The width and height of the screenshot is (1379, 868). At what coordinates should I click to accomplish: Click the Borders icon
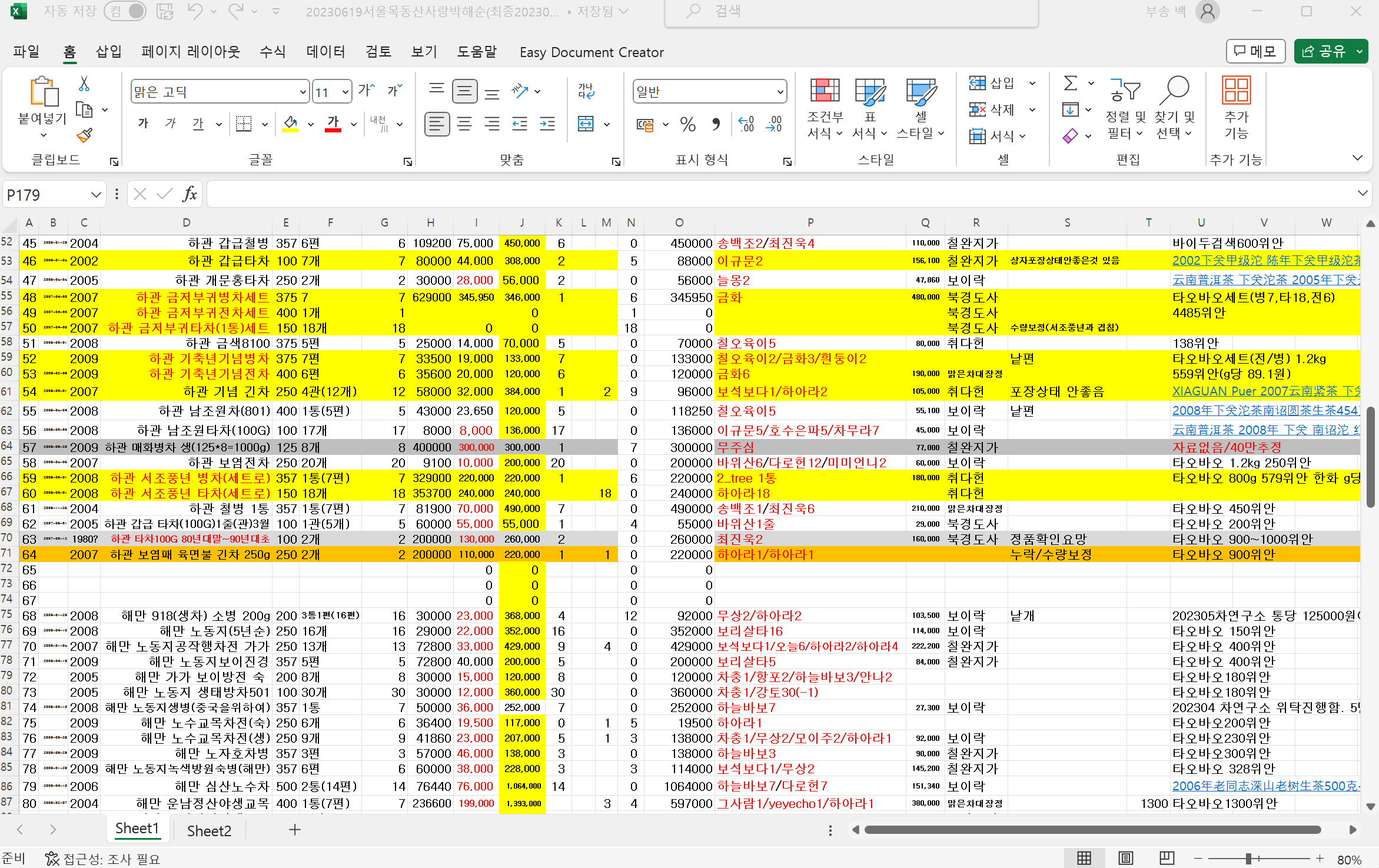(244, 124)
